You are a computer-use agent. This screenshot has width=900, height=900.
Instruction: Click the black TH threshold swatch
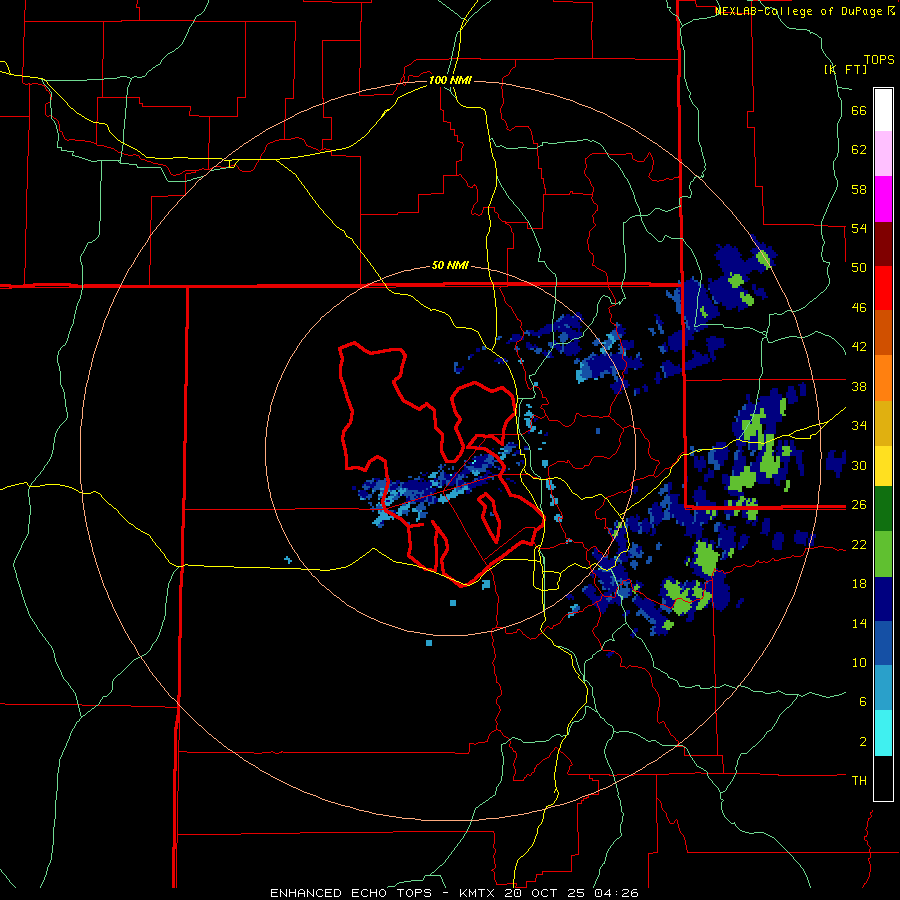883,778
